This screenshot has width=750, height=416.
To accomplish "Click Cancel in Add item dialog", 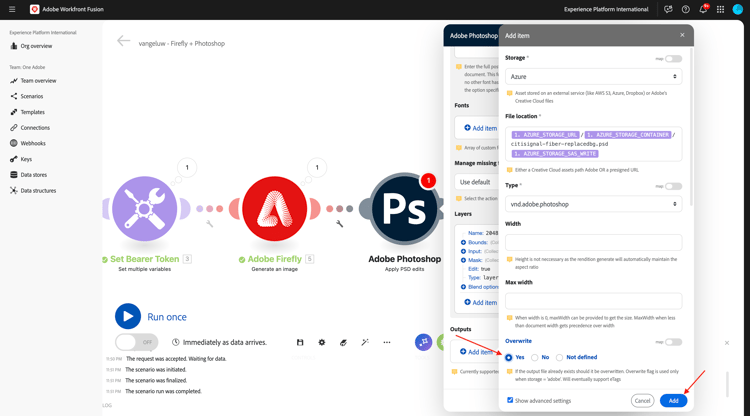I will coord(642,401).
